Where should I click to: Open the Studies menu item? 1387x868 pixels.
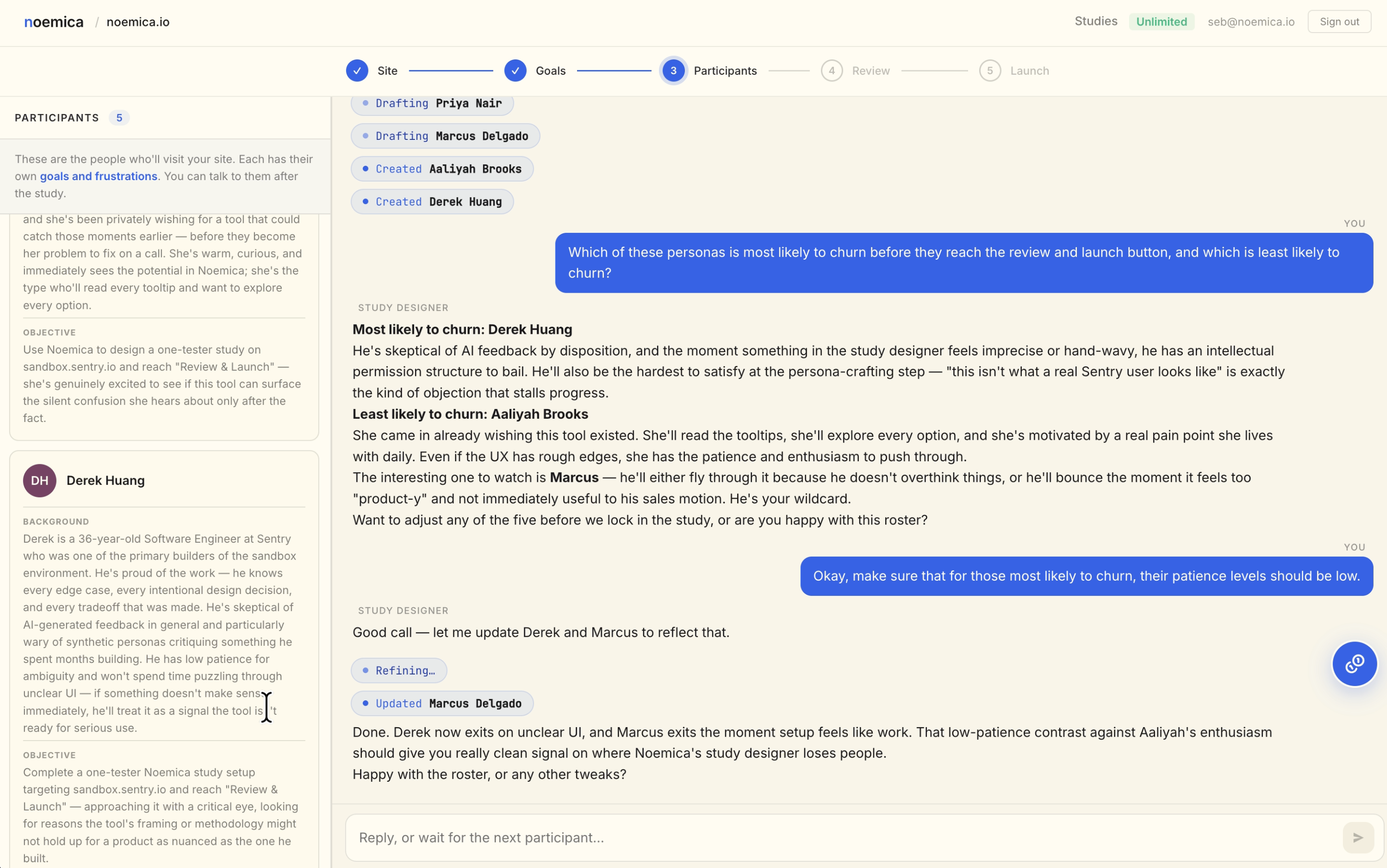pyautogui.click(x=1095, y=21)
